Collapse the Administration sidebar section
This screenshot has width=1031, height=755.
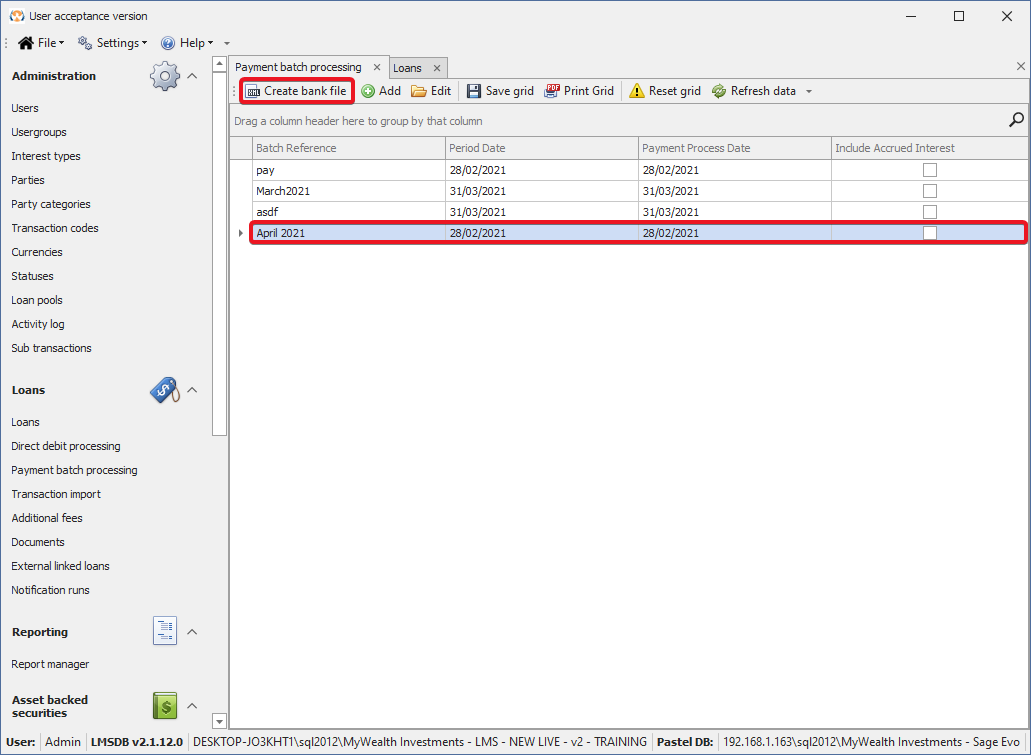pyautogui.click(x=192, y=76)
